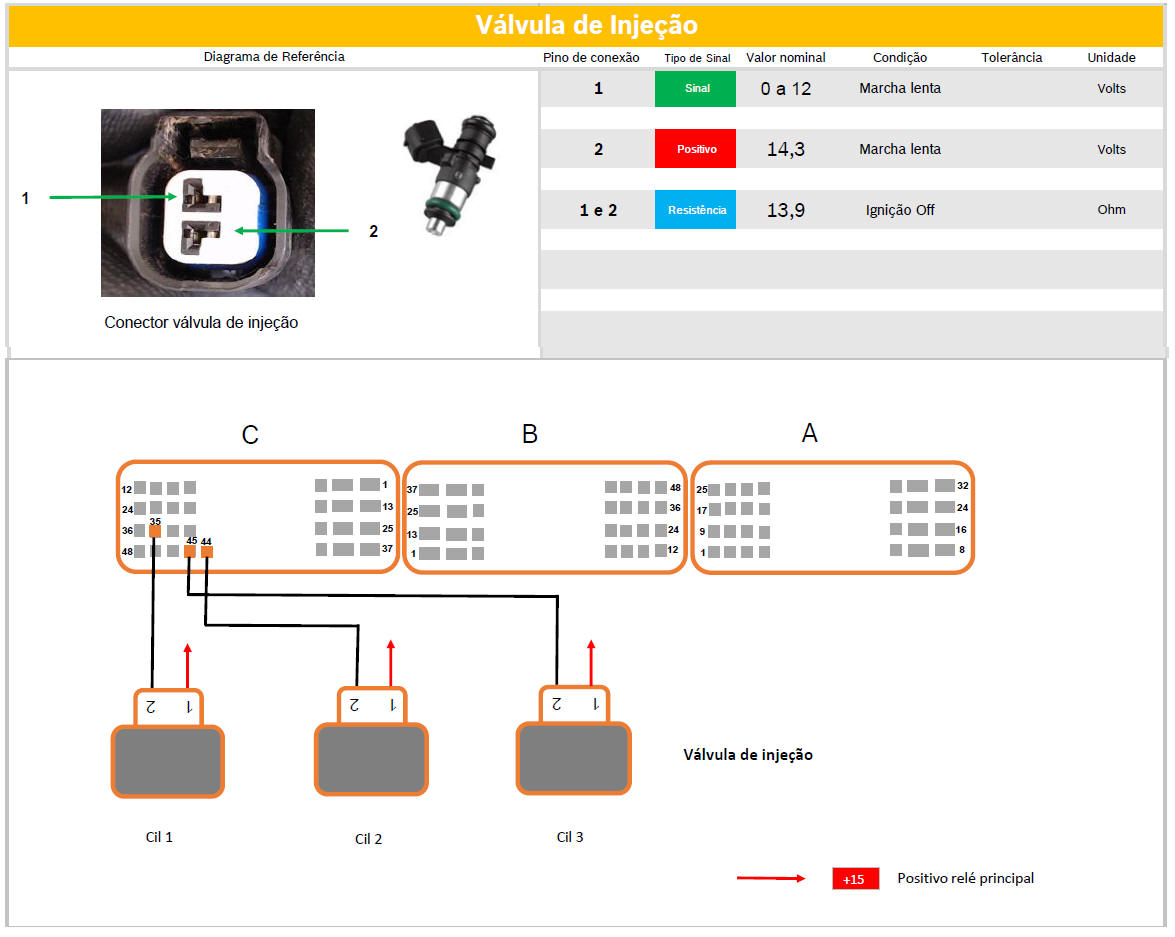
Task: Click the Pino de conexão column header
Action: pos(591,58)
